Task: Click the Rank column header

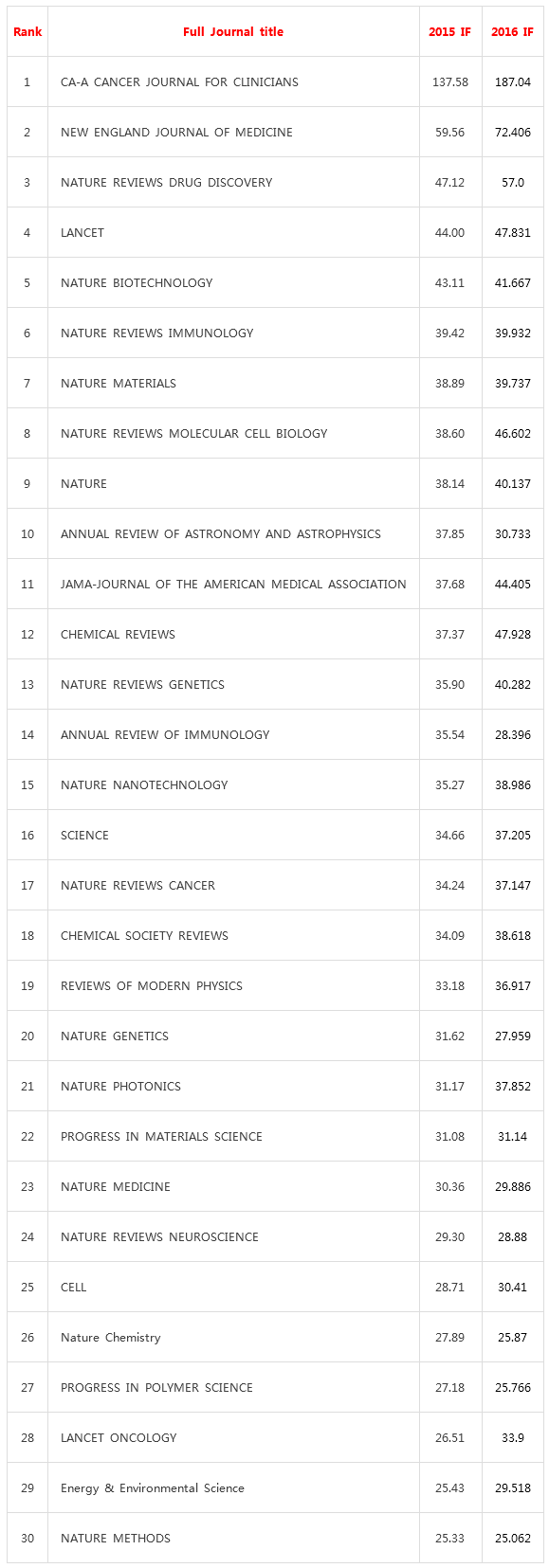Action: point(27,32)
